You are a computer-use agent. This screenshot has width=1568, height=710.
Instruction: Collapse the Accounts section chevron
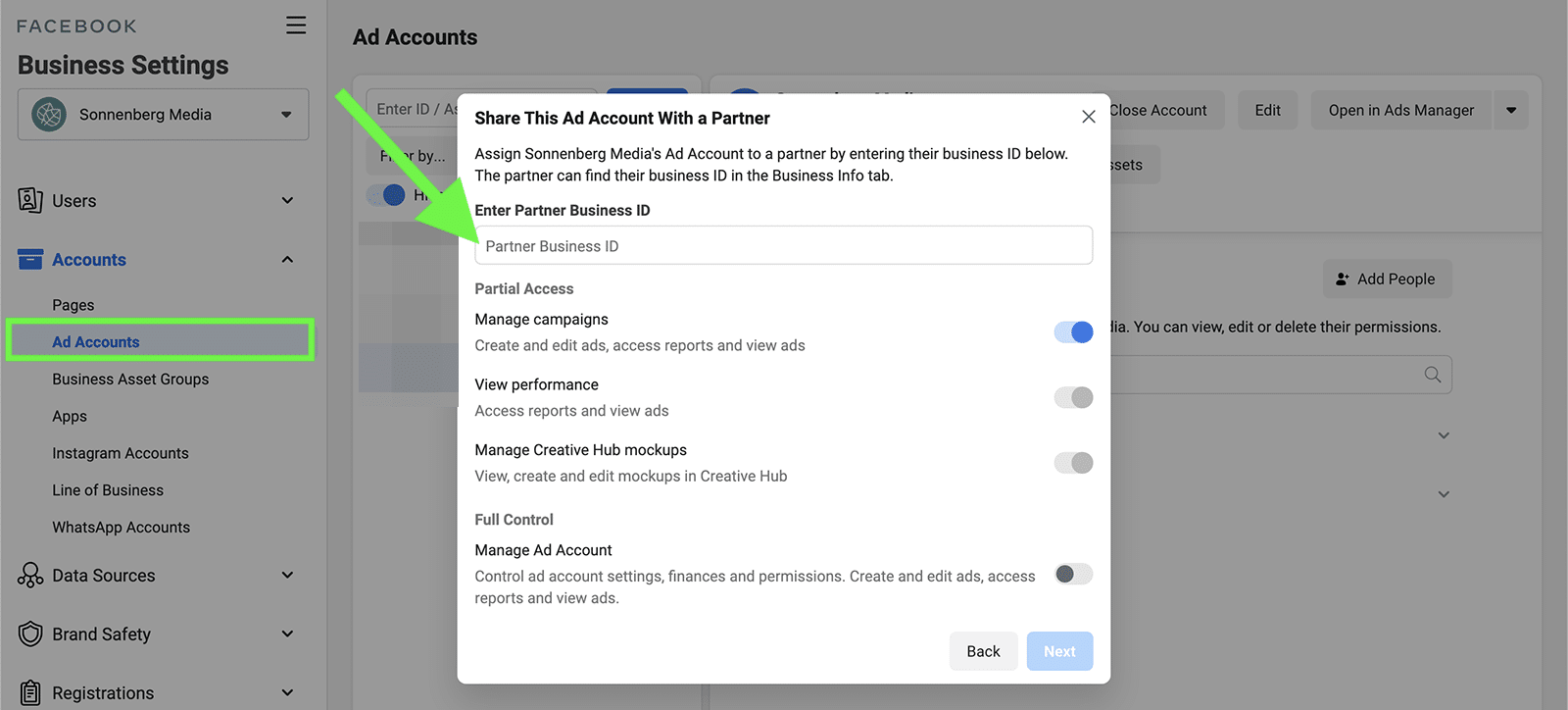coord(287,259)
